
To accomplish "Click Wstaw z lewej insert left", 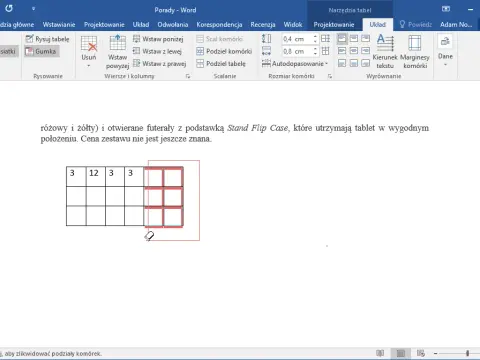I will coord(157,51).
